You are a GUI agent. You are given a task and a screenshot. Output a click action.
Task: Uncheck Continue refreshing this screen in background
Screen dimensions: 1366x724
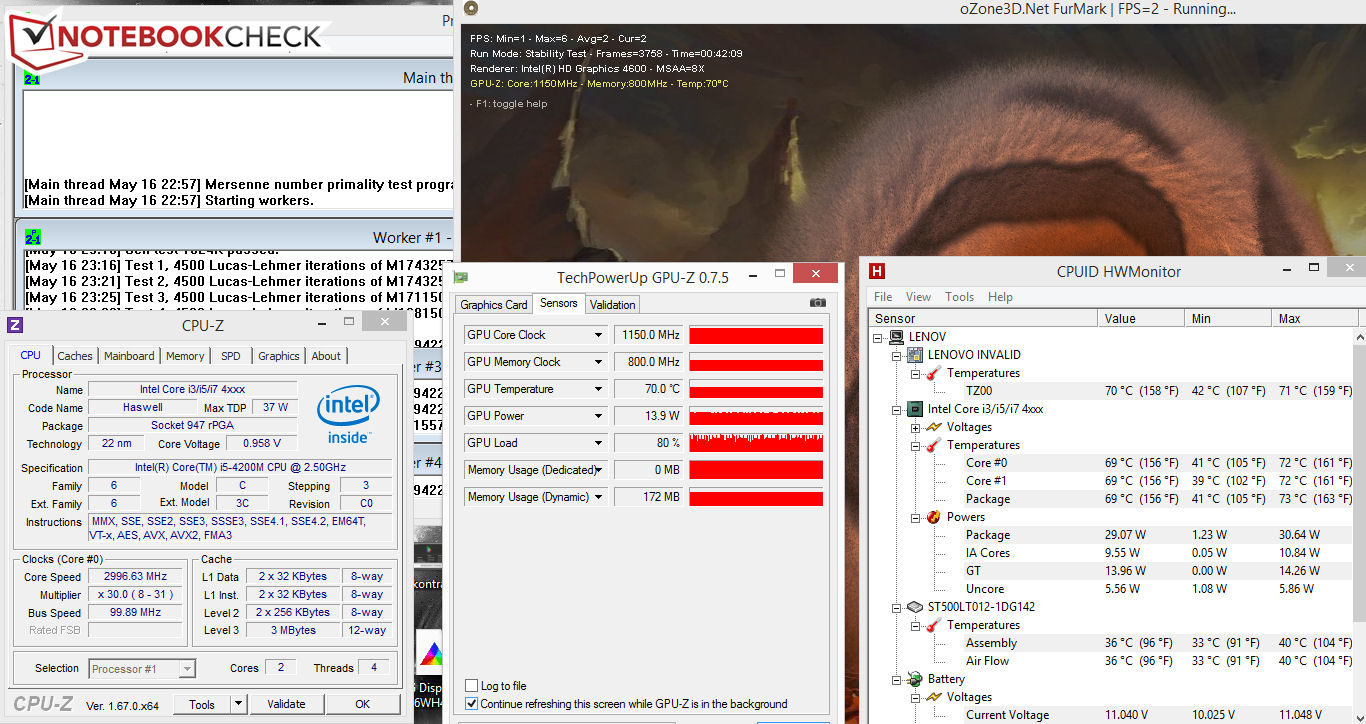pos(472,704)
